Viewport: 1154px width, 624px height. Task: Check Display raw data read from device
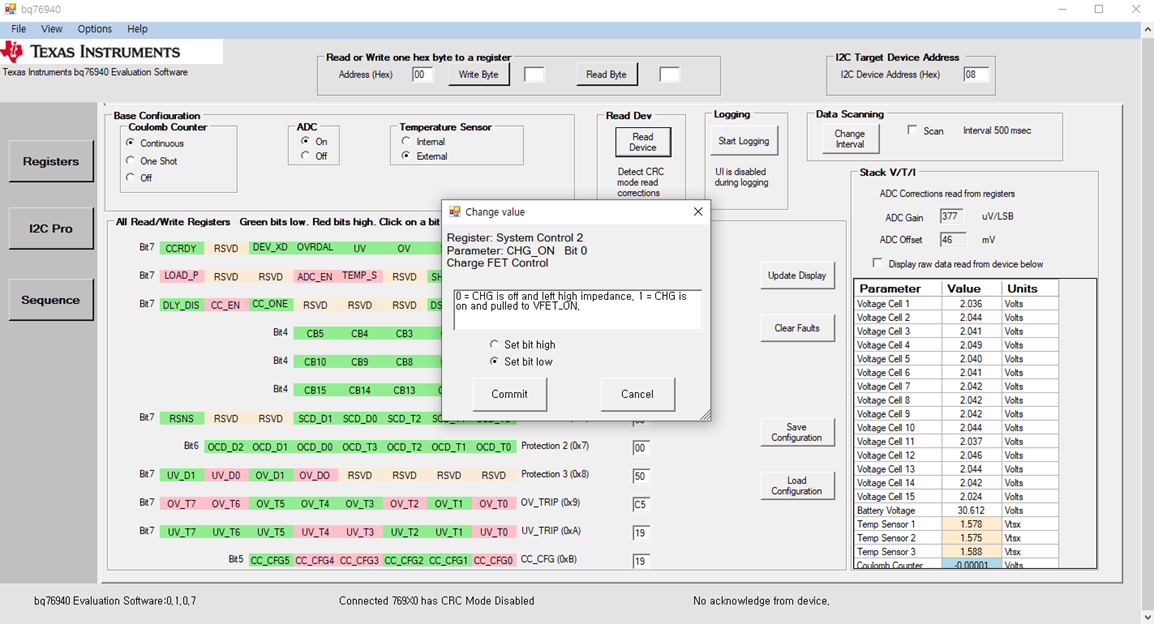click(877, 263)
